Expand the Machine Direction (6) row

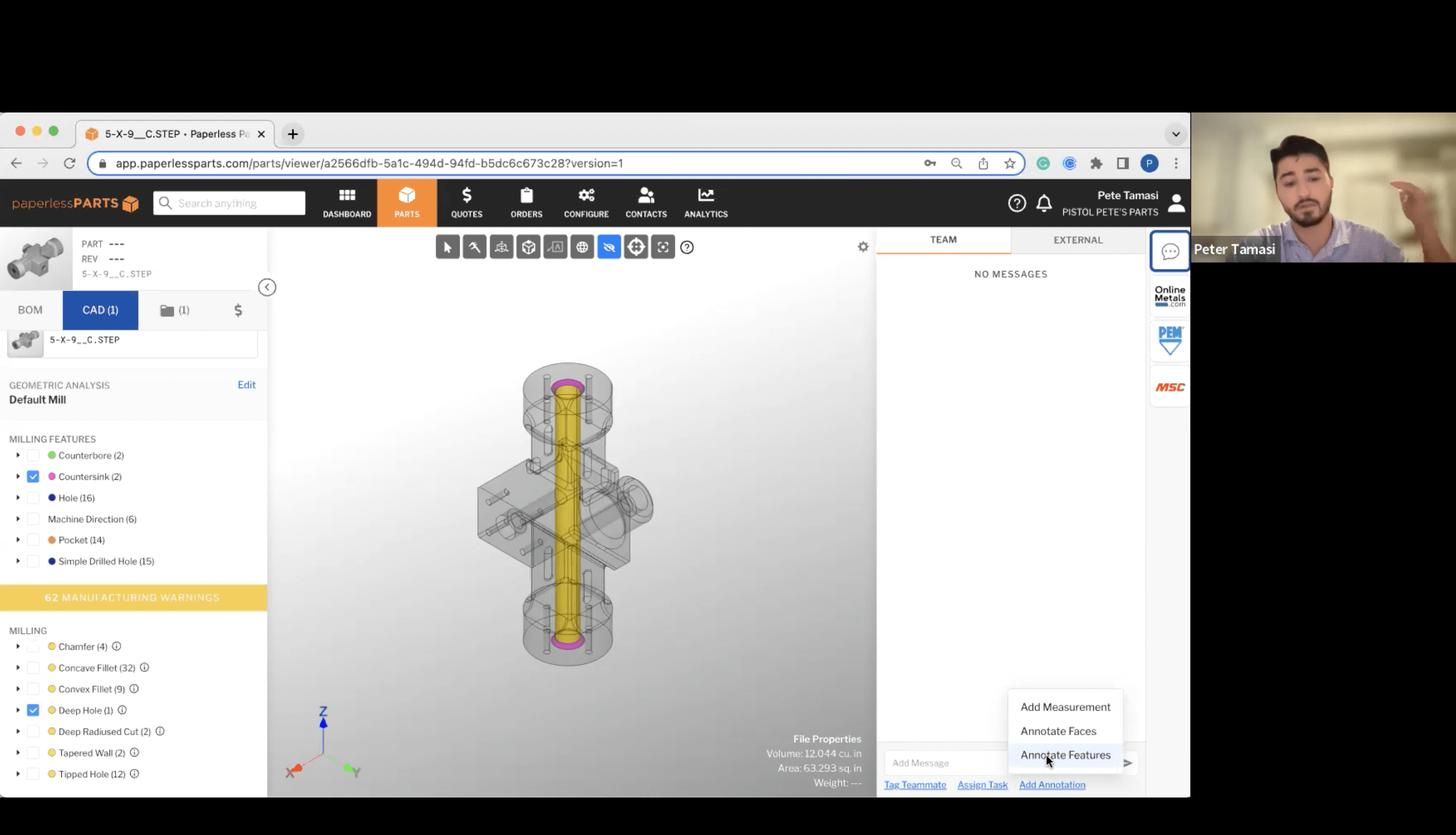pos(18,519)
